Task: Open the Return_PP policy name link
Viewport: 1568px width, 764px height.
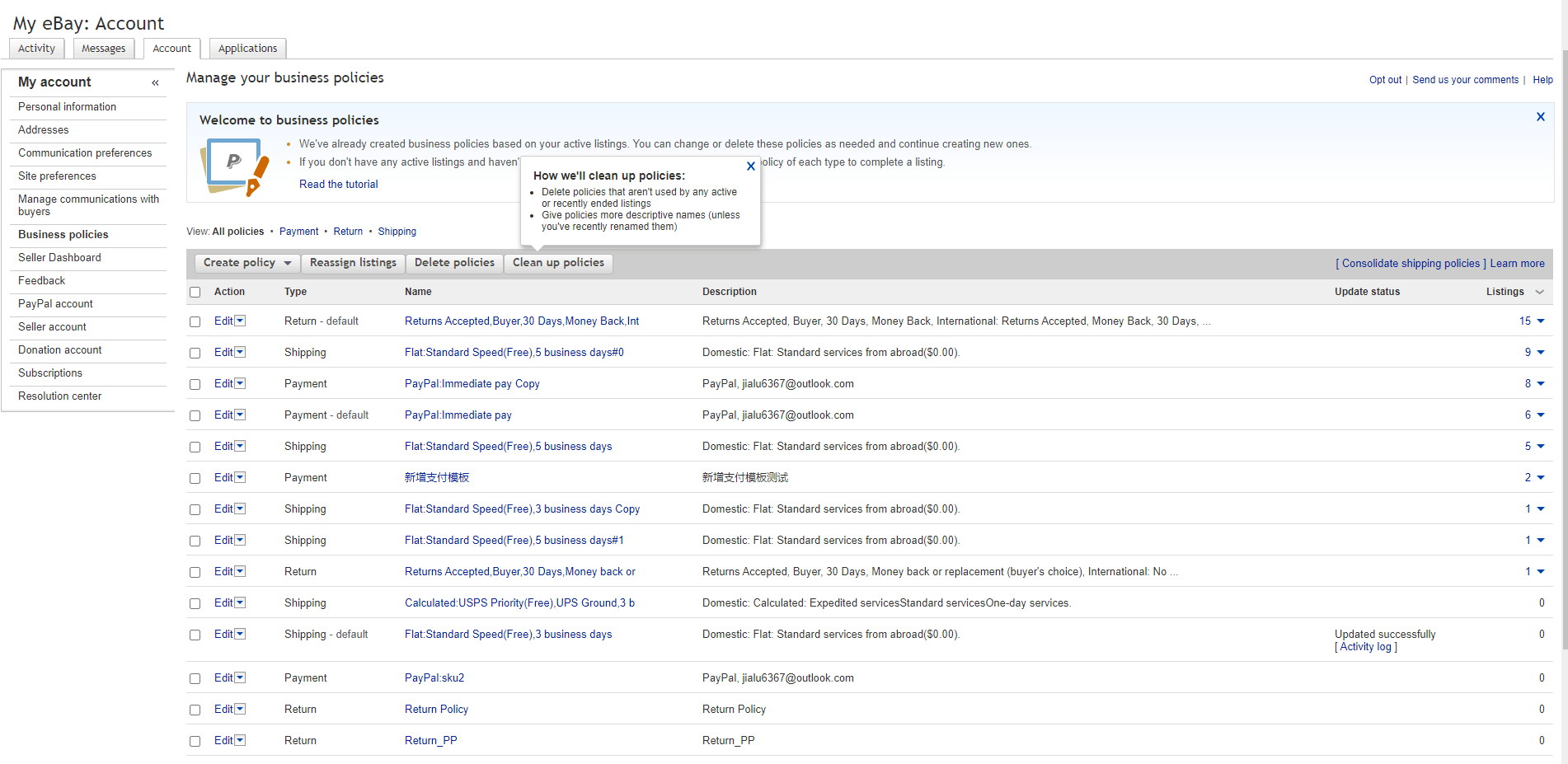Action: coord(430,741)
